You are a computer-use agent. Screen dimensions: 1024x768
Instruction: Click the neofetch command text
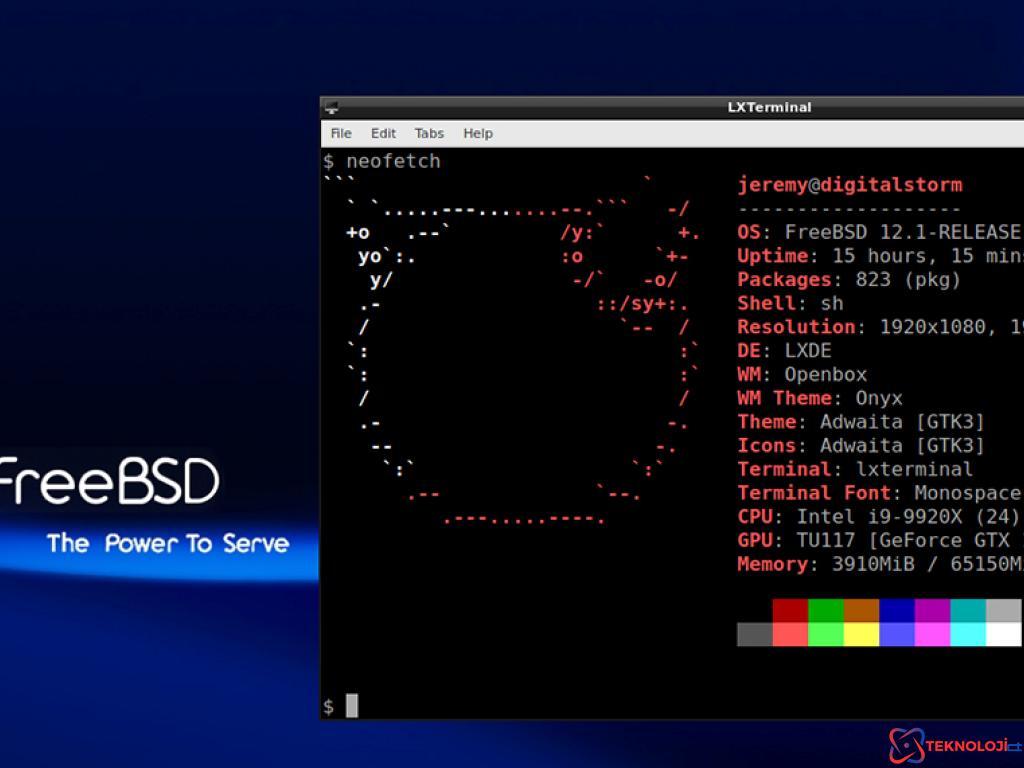point(393,161)
